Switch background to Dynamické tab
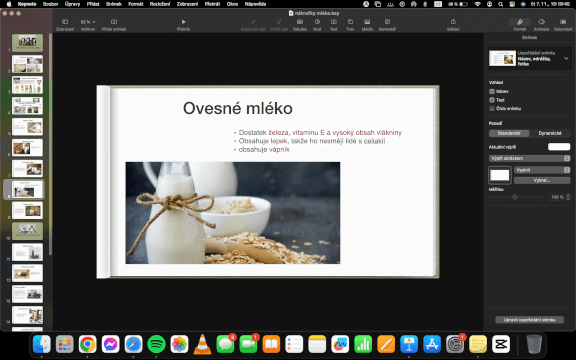 550,133
